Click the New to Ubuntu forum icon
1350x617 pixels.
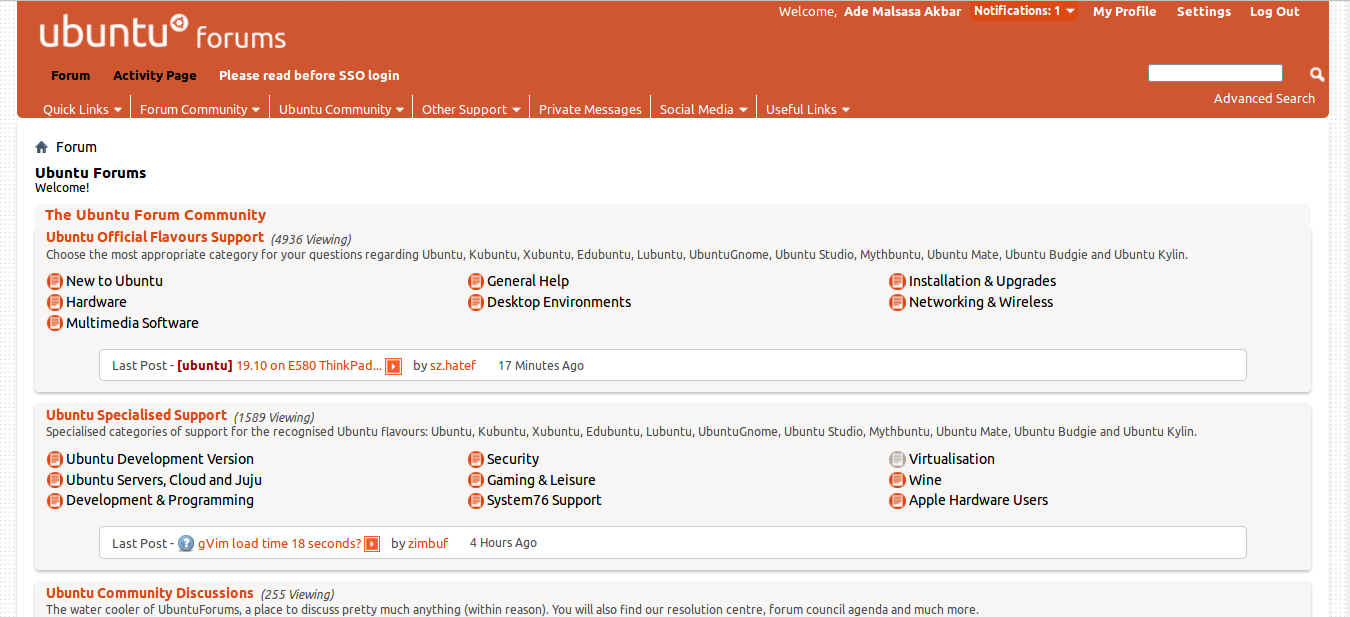[x=54, y=281]
